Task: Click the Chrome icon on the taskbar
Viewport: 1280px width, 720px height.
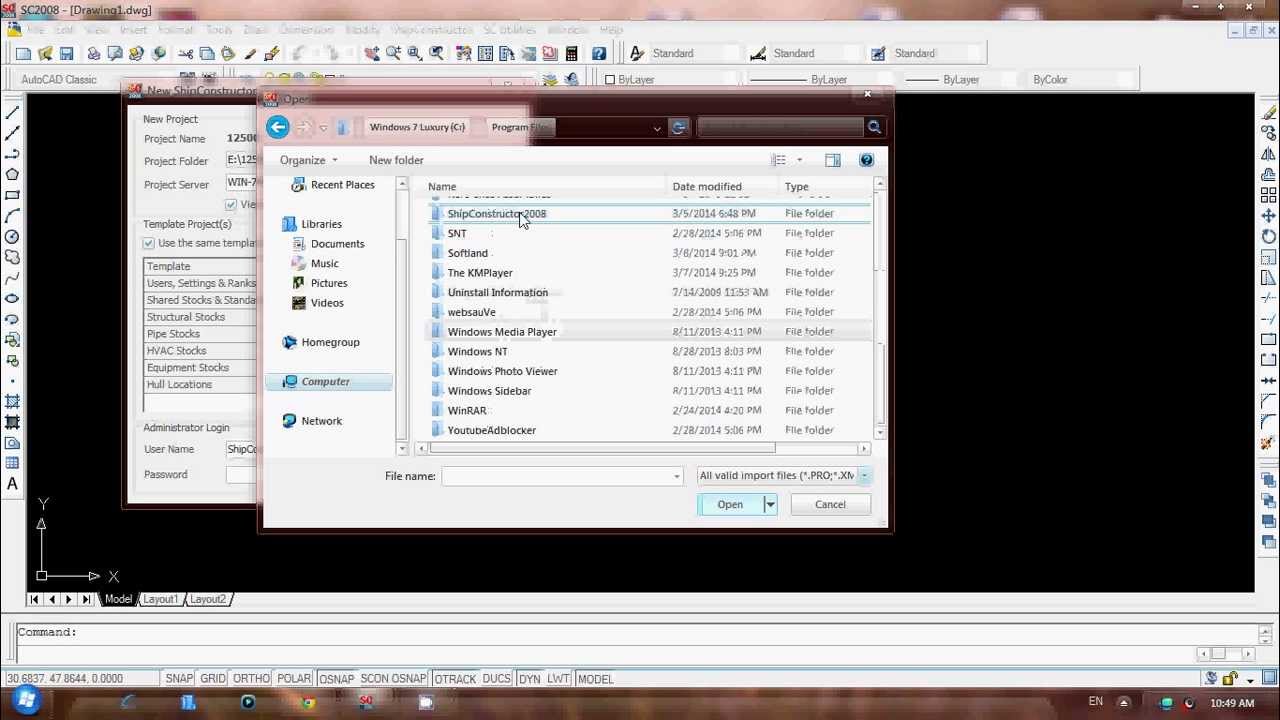Action: click(x=308, y=702)
